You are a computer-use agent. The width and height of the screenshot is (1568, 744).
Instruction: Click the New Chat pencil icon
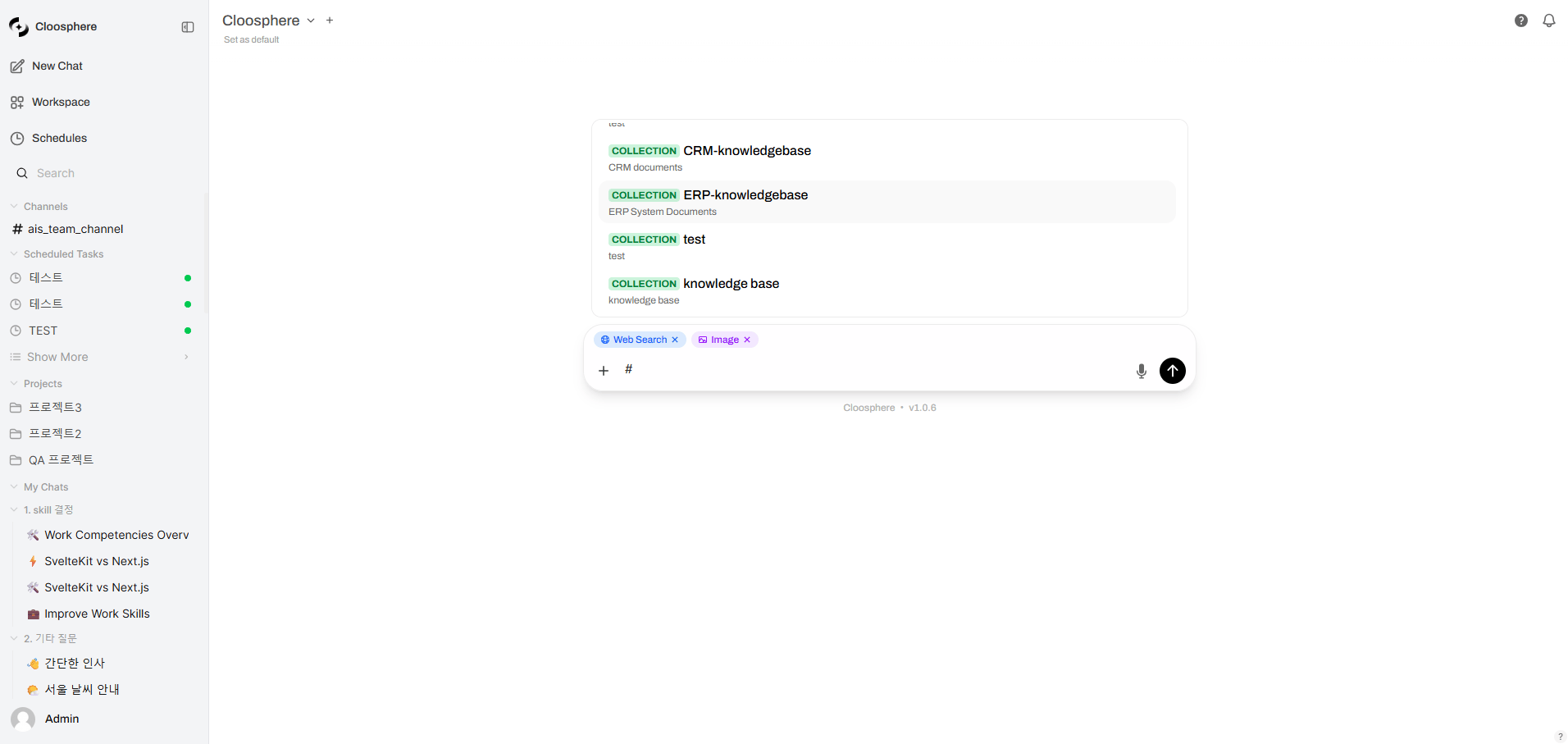[17, 66]
